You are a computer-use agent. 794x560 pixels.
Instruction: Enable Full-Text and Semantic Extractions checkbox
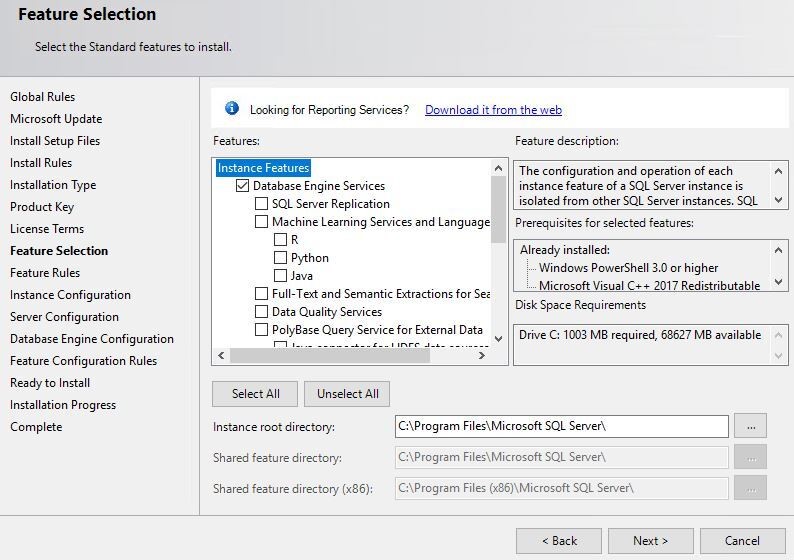pyautogui.click(x=261, y=294)
